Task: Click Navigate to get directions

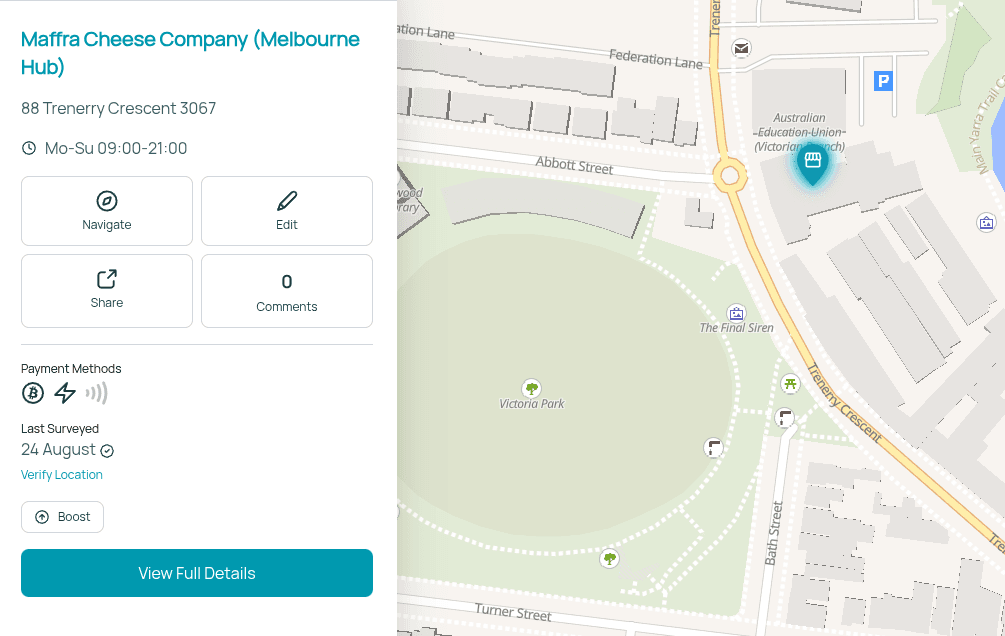Action: 106,211
